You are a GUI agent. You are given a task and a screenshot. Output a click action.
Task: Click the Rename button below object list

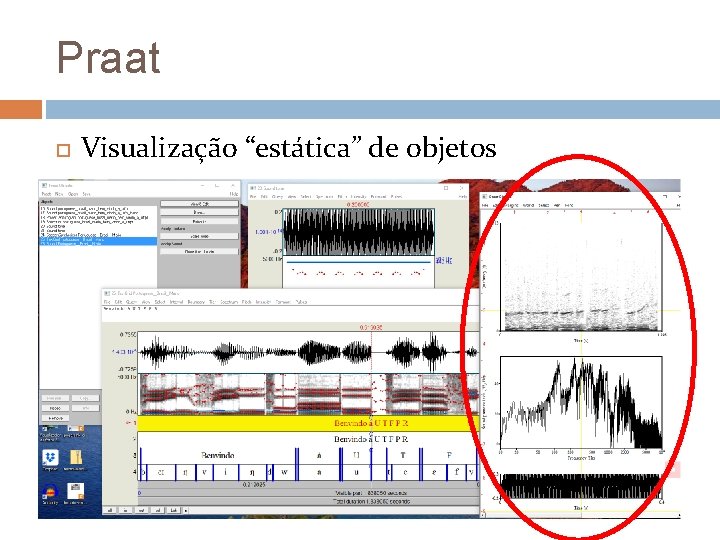[56, 398]
